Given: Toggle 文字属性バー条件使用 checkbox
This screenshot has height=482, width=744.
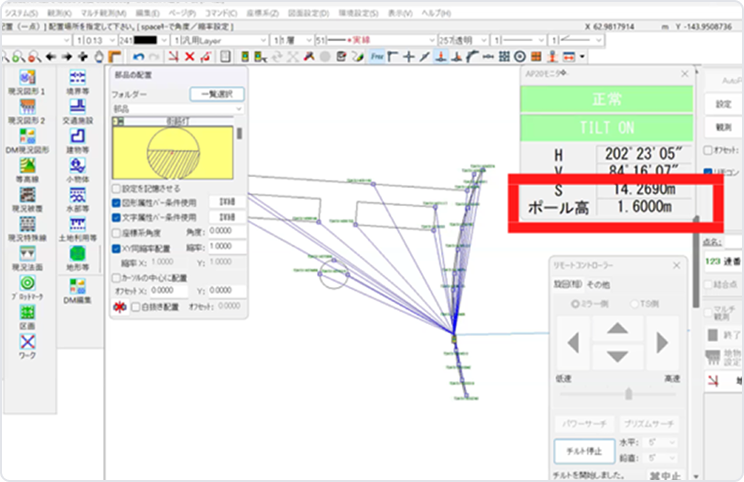Looking at the screenshot, I should (x=116, y=217).
